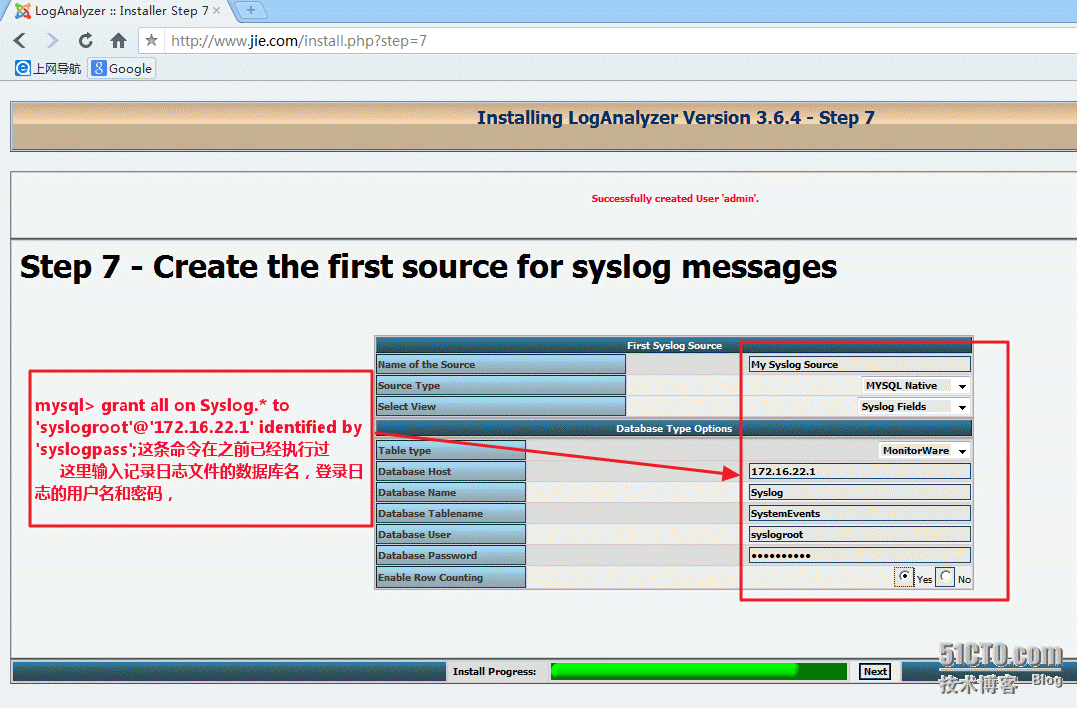Click the green Install Progress bar

coord(699,671)
